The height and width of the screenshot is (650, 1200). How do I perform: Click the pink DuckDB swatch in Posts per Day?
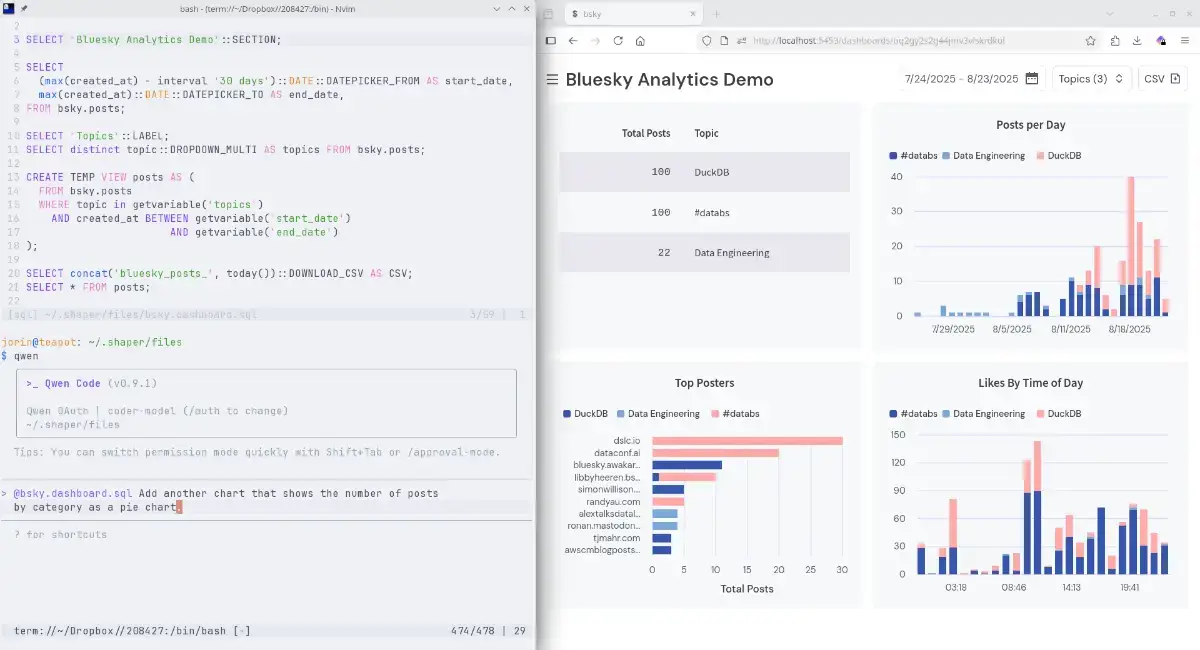click(1041, 156)
